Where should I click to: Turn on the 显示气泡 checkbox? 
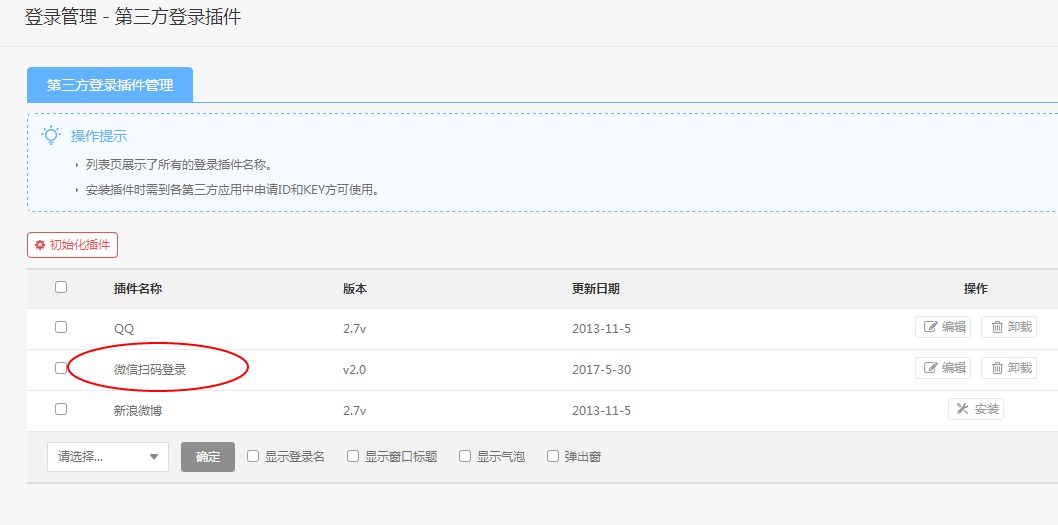(x=465, y=456)
